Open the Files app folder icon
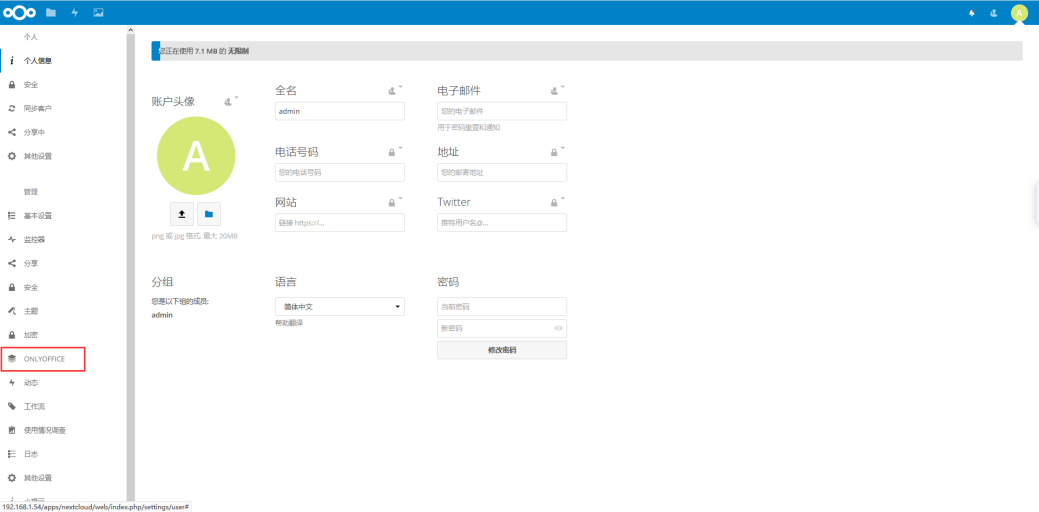This screenshot has width=1039, height=512. pyautogui.click(x=51, y=13)
